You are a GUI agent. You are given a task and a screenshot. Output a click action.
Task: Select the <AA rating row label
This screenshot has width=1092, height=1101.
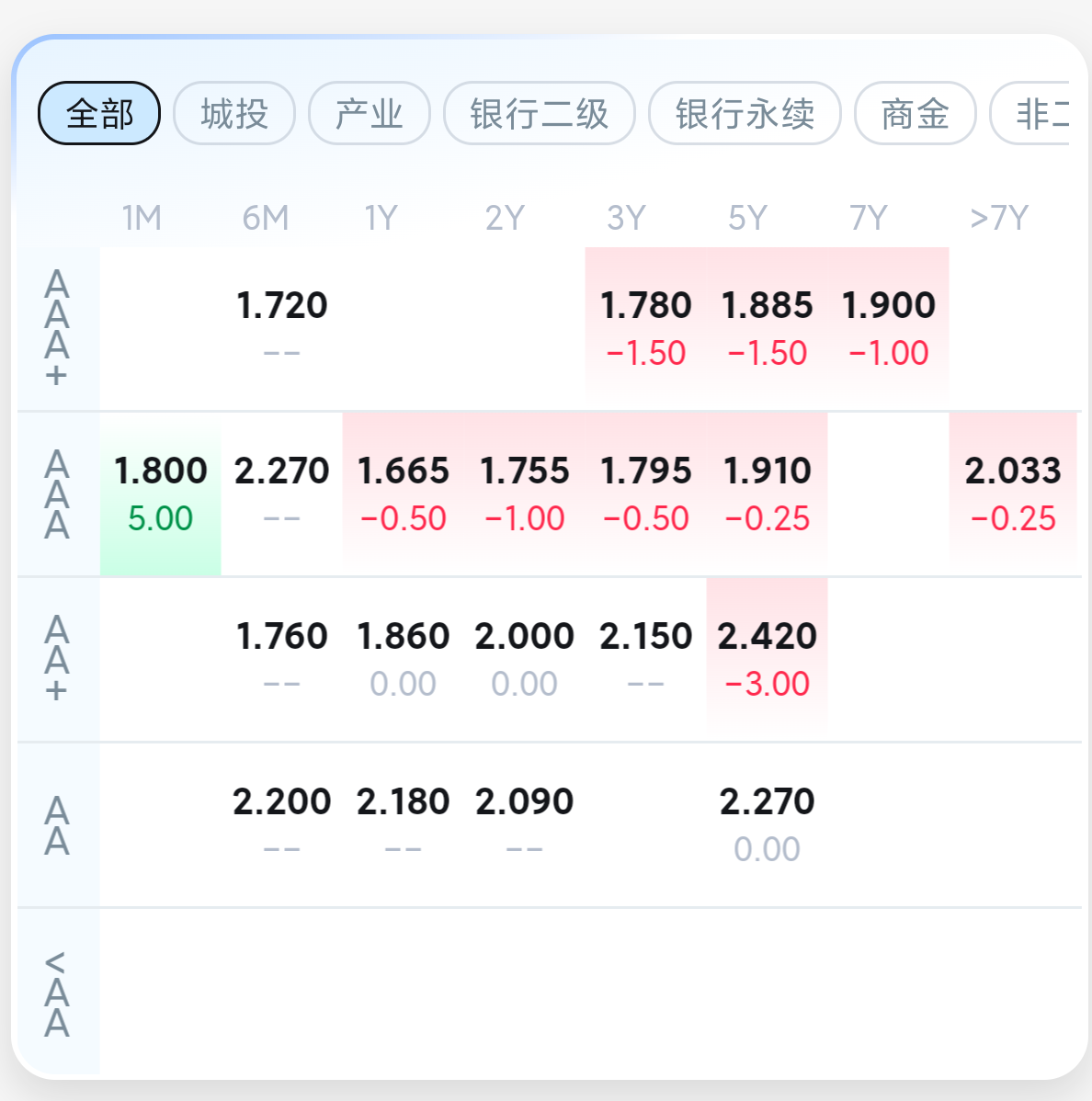(57, 994)
